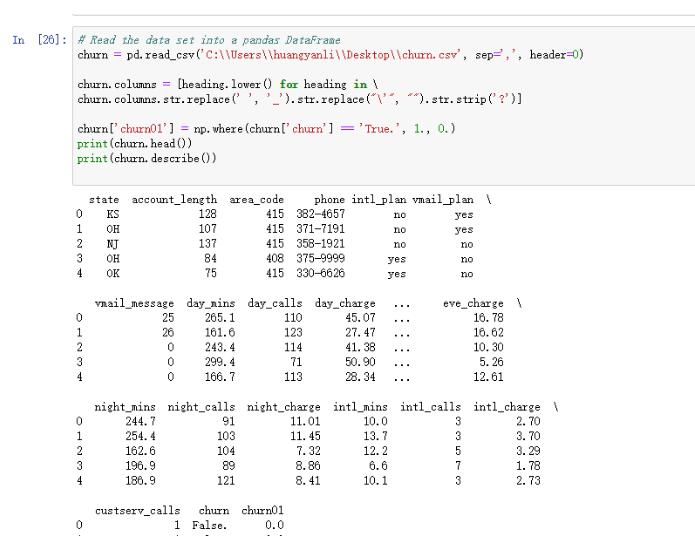
Task: Select the 'intl_charge' column header
Action: click(x=507, y=407)
